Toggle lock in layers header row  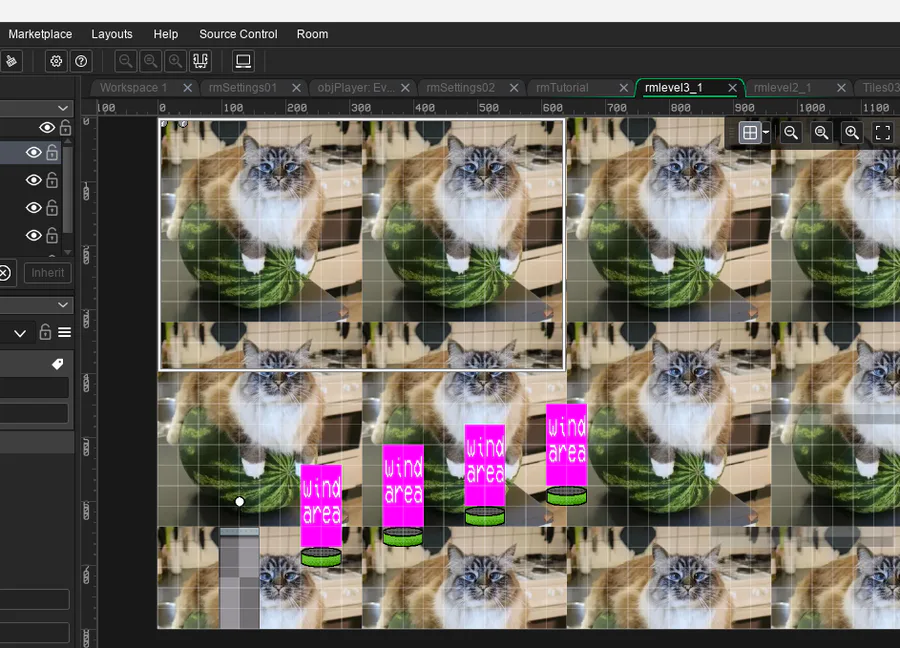(65, 127)
